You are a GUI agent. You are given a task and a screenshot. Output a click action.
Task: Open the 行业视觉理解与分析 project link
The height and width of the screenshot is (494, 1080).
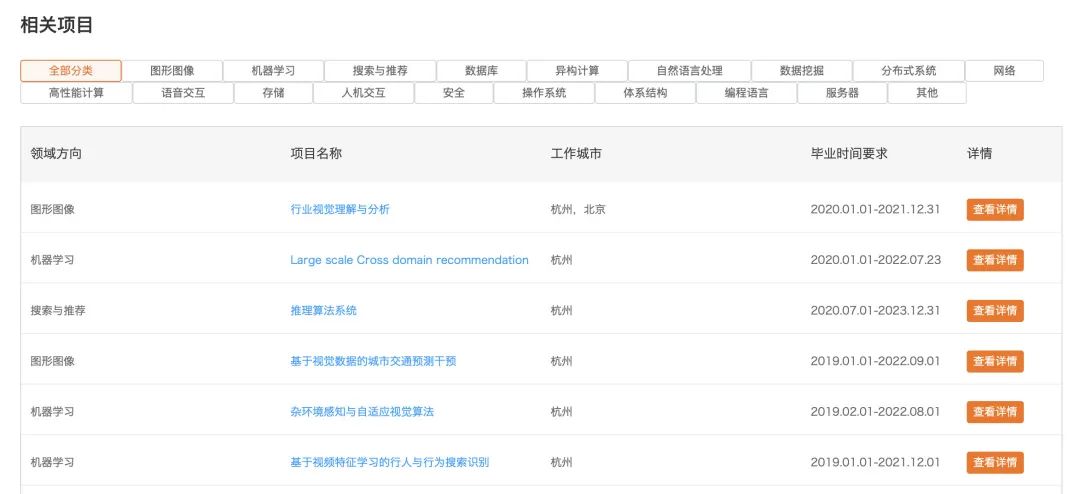click(340, 209)
